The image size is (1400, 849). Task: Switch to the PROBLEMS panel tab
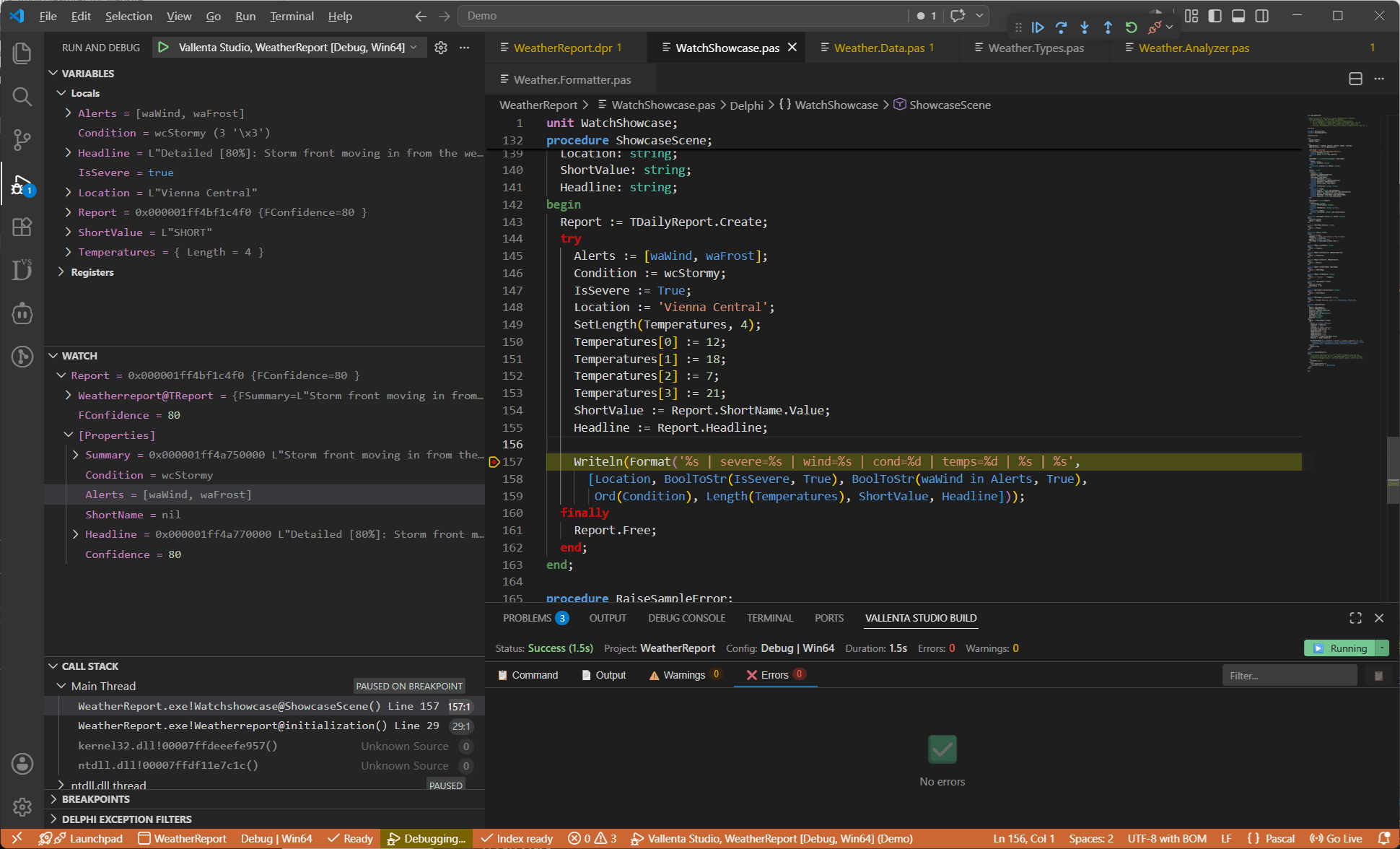pos(535,618)
